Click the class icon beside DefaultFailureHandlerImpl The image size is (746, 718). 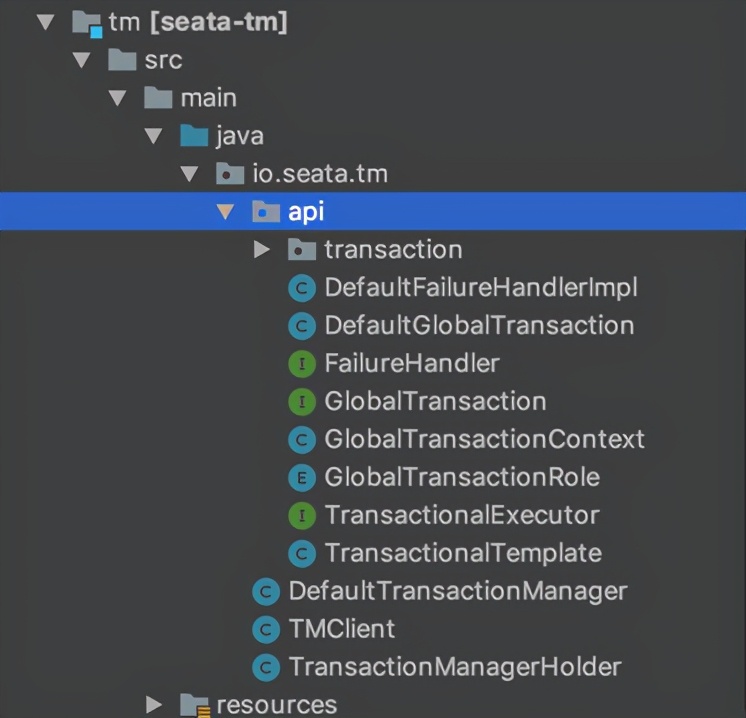click(x=302, y=288)
